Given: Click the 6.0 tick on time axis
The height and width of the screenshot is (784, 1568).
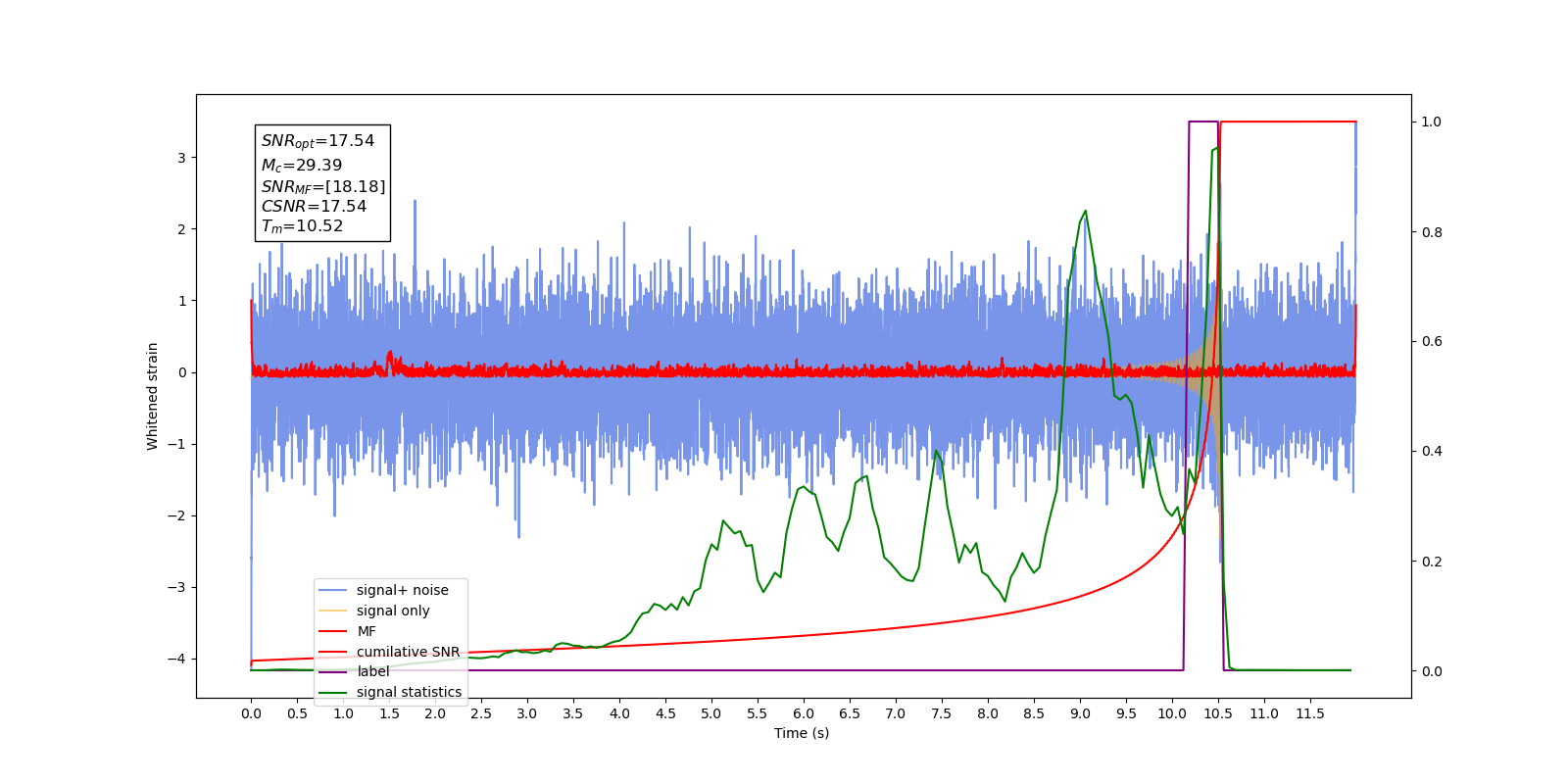Looking at the screenshot, I should (804, 713).
